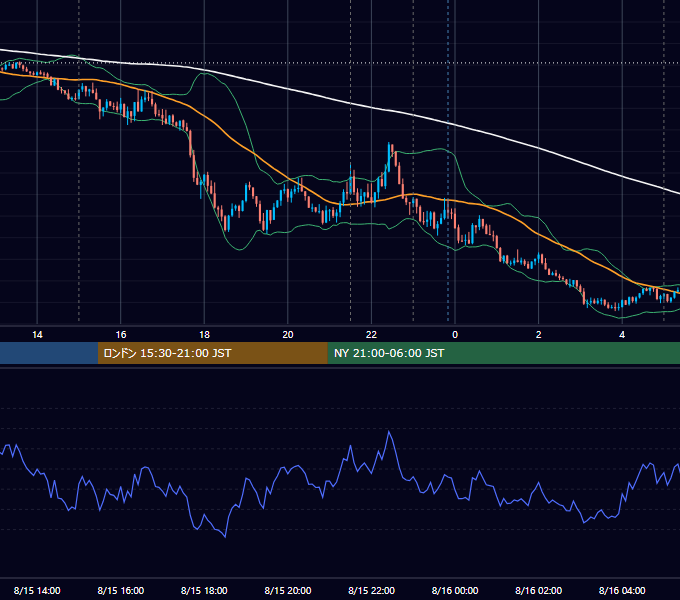Click the 8/16 02:00 date label
This screenshot has height=600, width=680.
539,590
